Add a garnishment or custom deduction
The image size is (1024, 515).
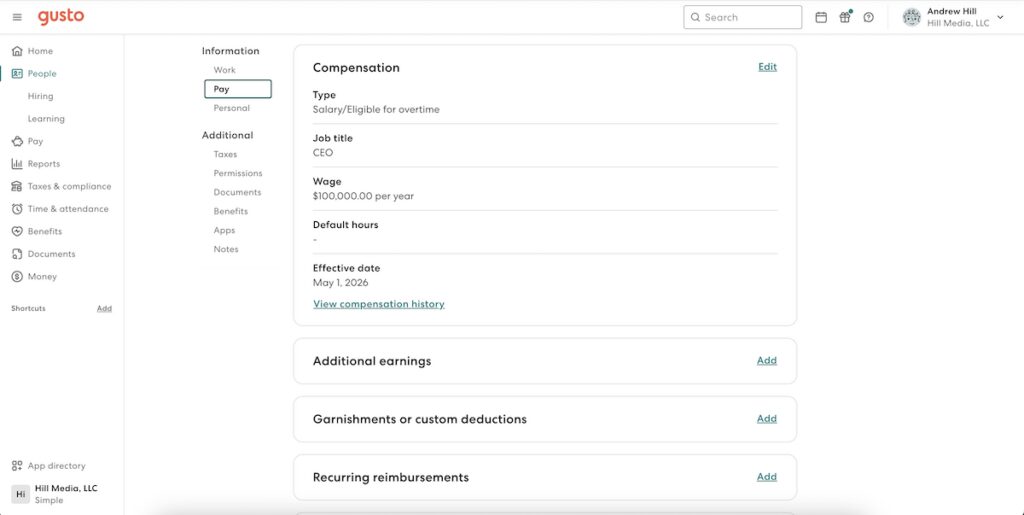click(x=767, y=418)
